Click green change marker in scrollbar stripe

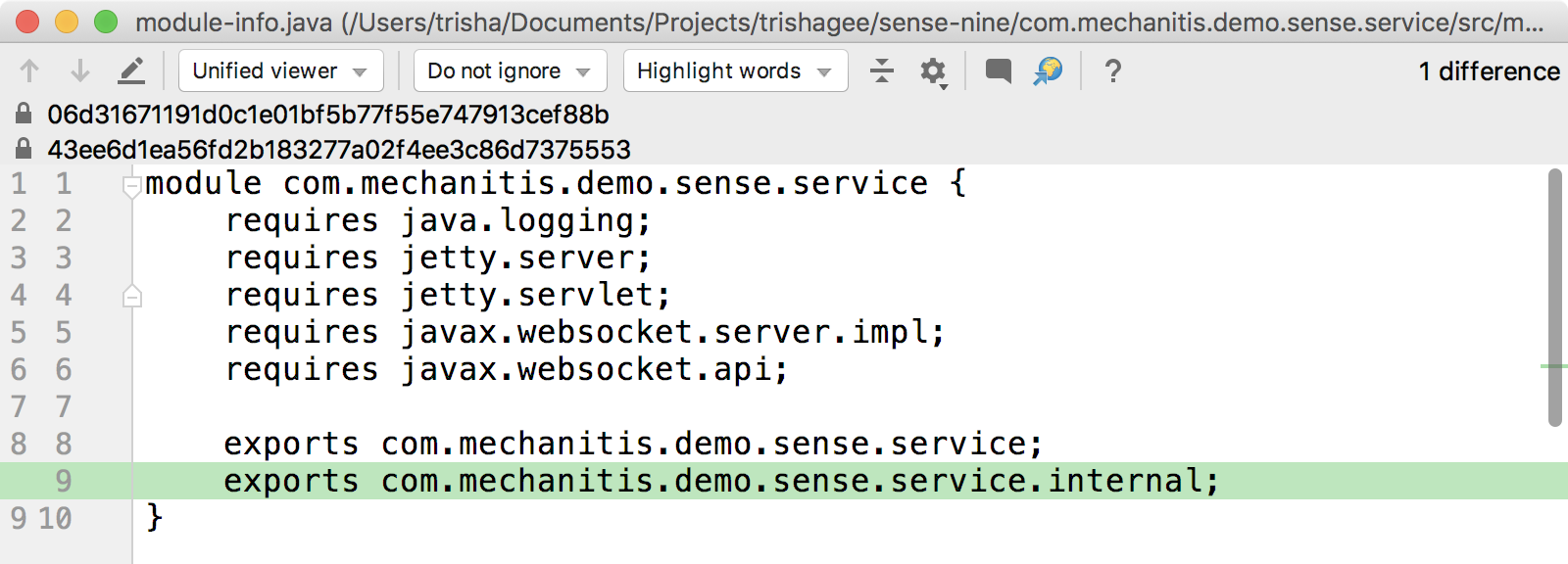[x=1554, y=366]
